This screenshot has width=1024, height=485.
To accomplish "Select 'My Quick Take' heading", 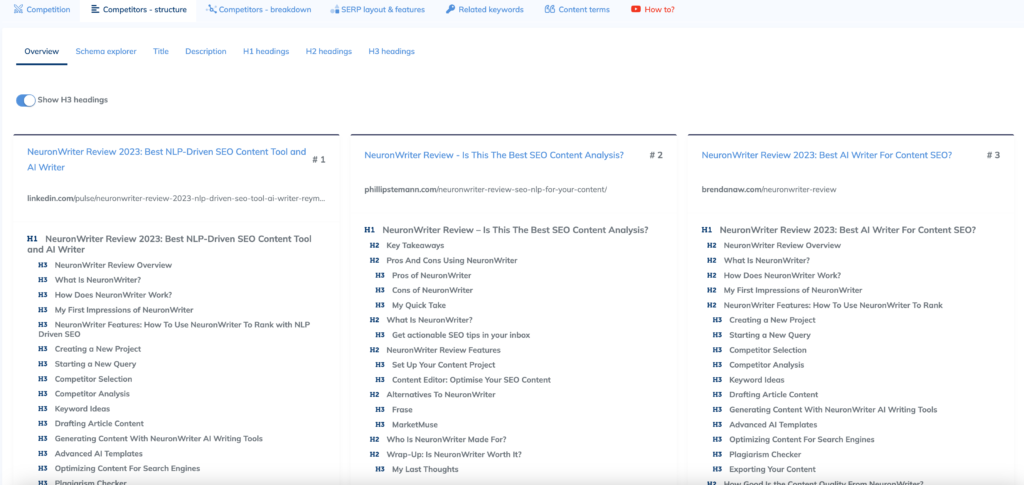I will 420,305.
